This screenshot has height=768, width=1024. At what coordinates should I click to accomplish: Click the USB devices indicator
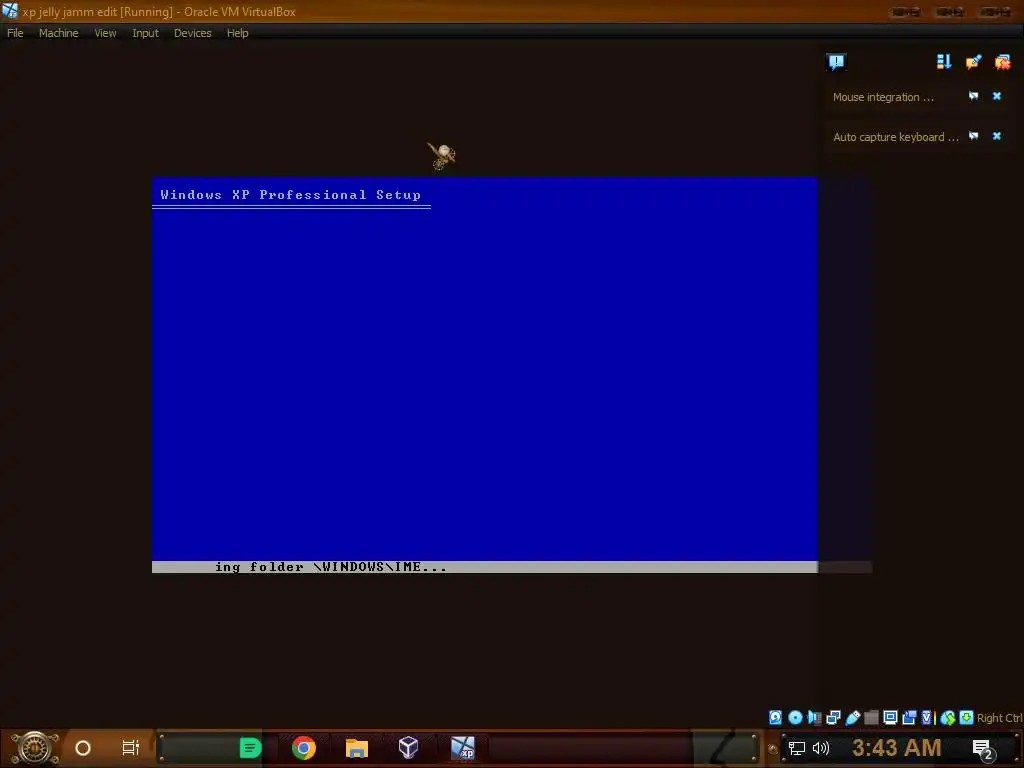tap(852, 718)
